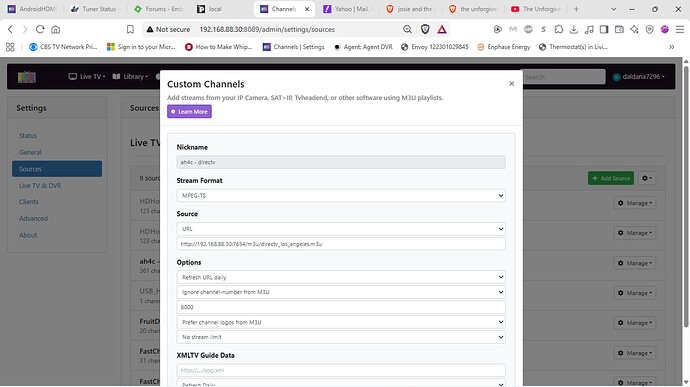Open the extensions puzzle icon

[558, 29]
